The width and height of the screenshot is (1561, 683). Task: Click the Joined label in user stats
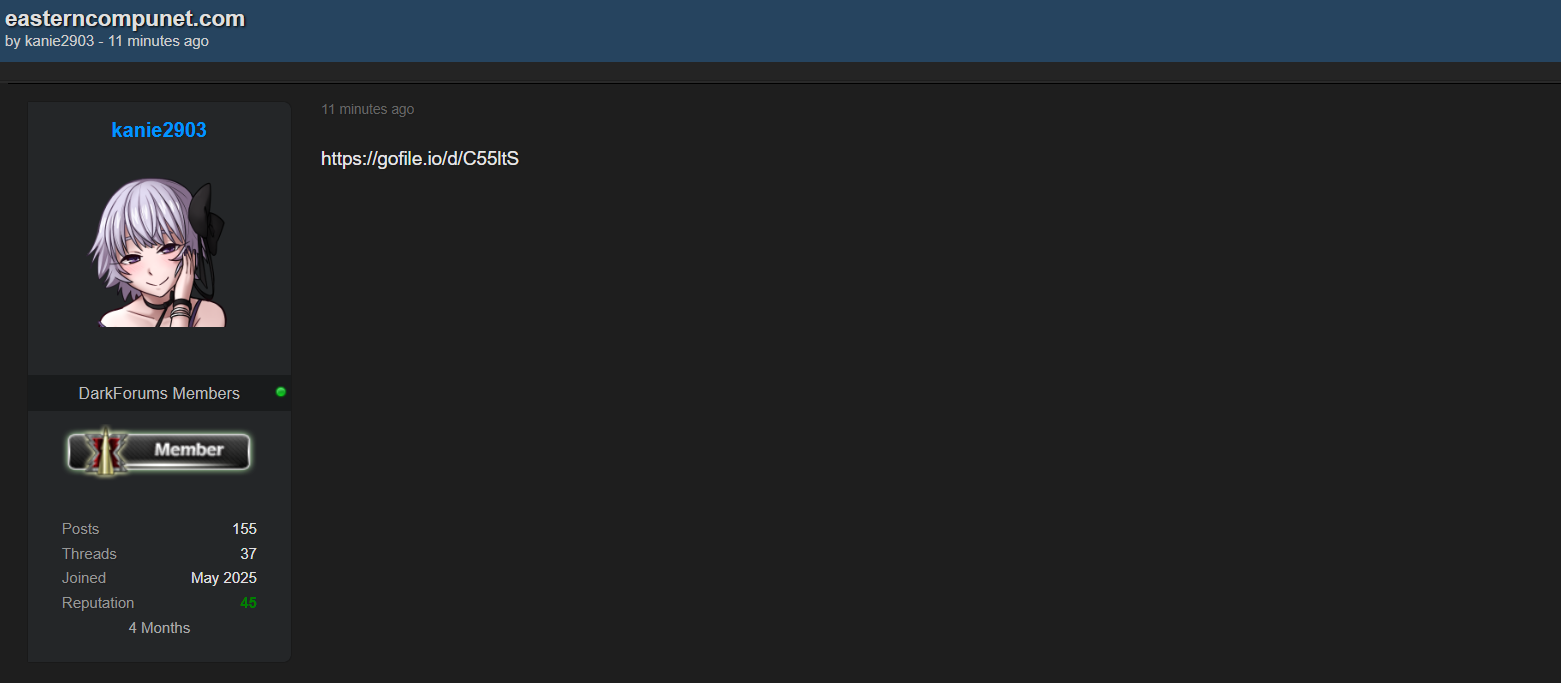click(84, 578)
